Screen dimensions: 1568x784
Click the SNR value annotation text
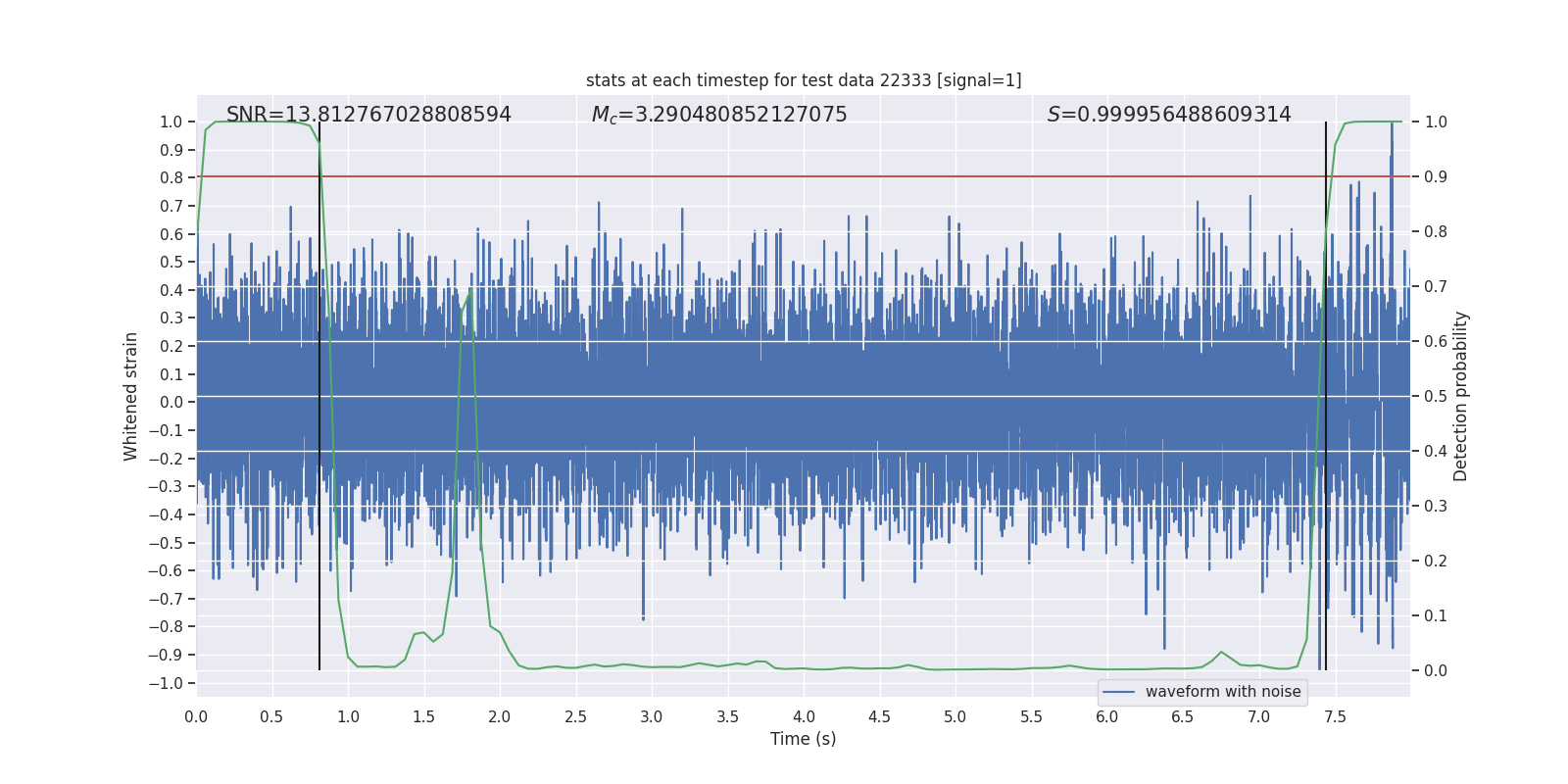[x=368, y=115]
